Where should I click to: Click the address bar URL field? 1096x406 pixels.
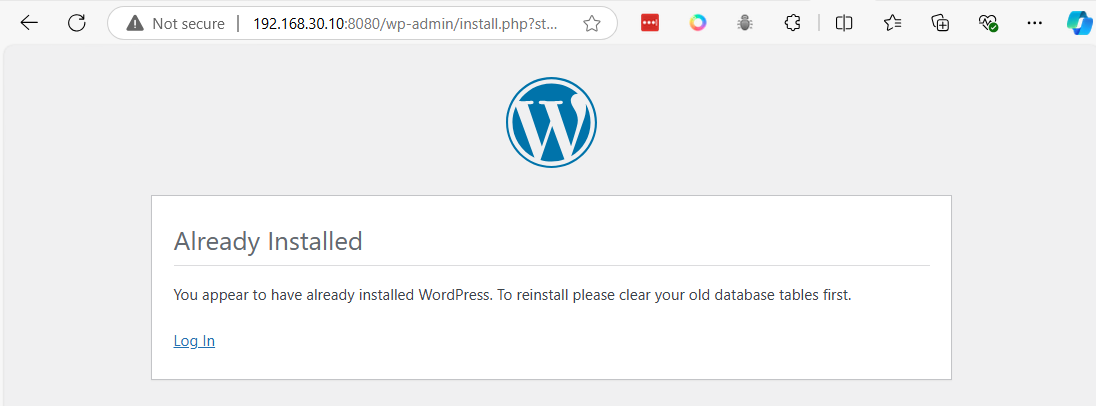coord(405,23)
